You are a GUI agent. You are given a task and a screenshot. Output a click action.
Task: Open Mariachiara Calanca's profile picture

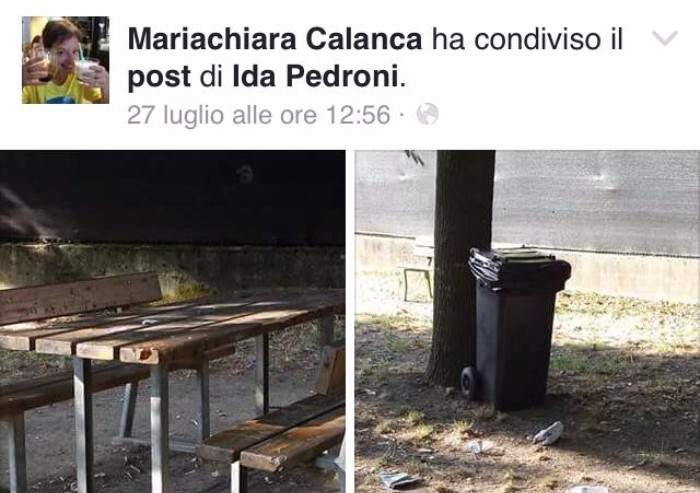[x=66, y=60]
